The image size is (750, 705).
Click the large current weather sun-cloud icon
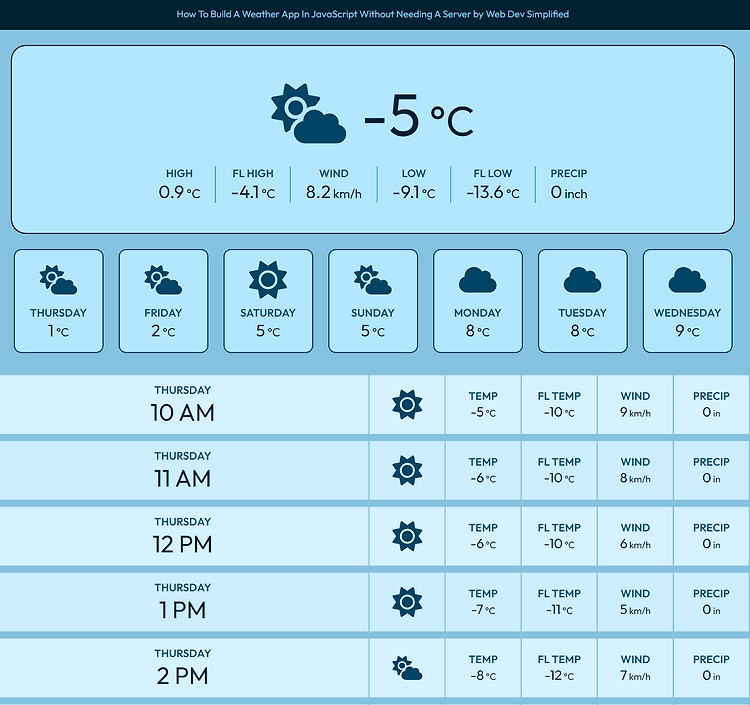(x=309, y=113)
